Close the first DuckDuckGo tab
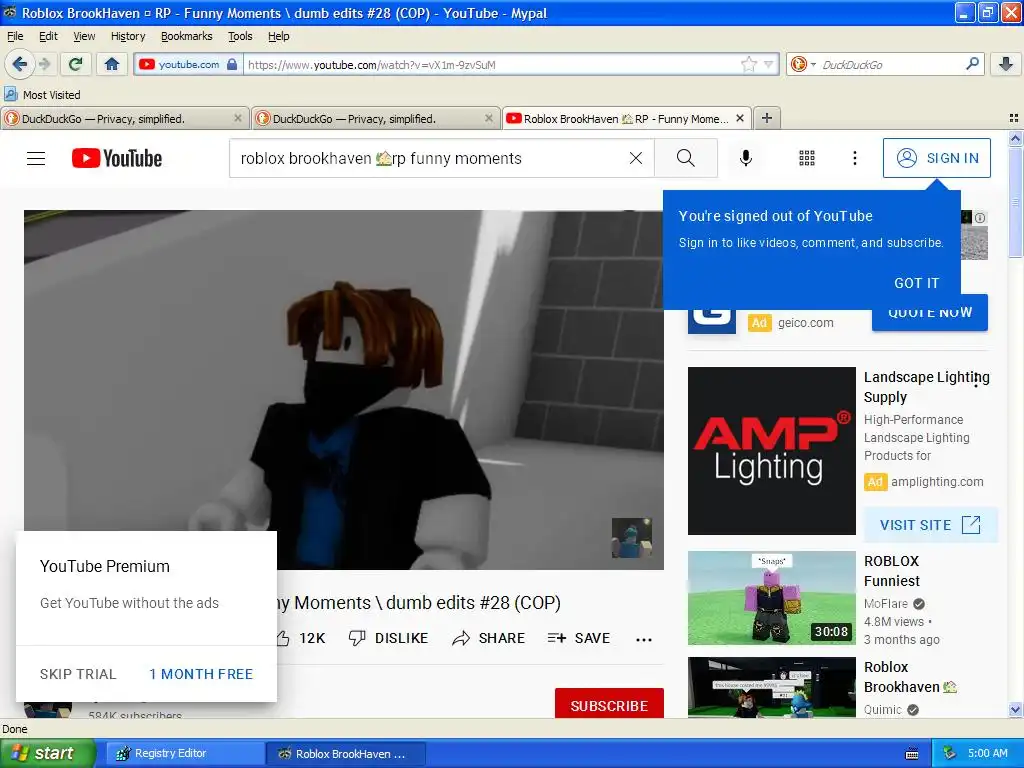Screen dimensions: 1024x768 (238, 118)
